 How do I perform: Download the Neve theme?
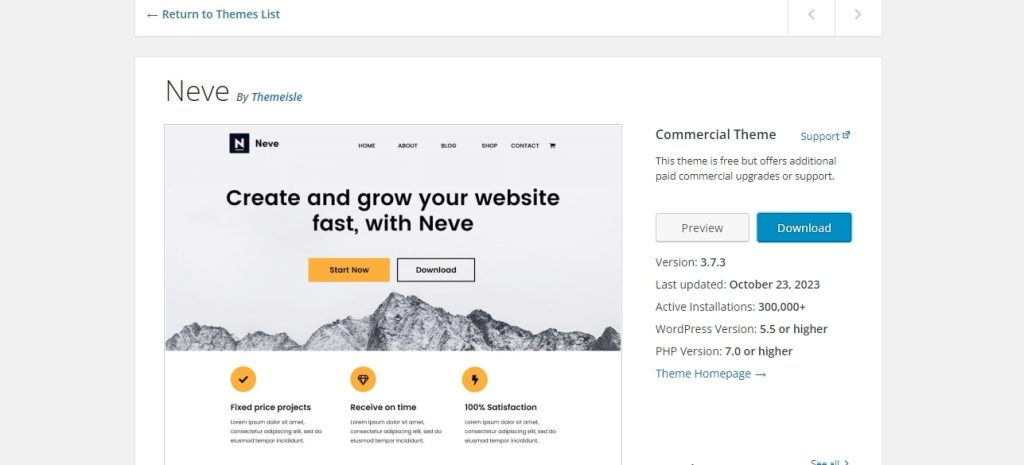[x=804, y=227]
